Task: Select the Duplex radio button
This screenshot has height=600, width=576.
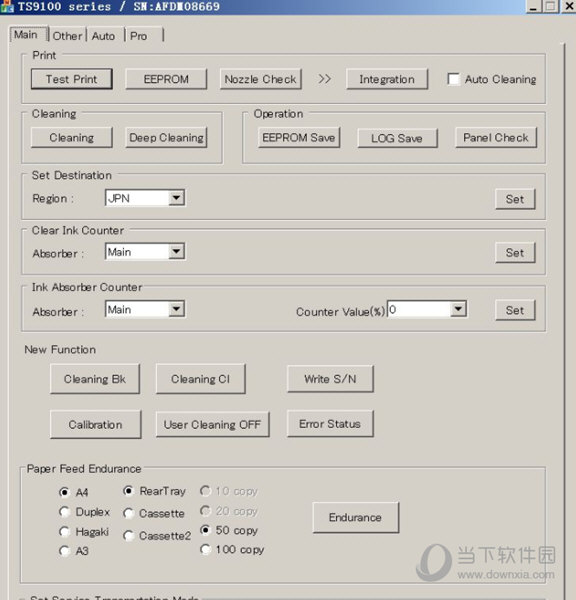Action: click(x=64, y=512)
